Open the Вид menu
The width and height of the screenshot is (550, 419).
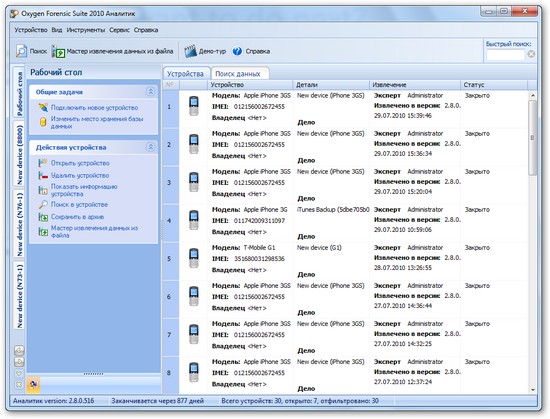coord(57,30)
